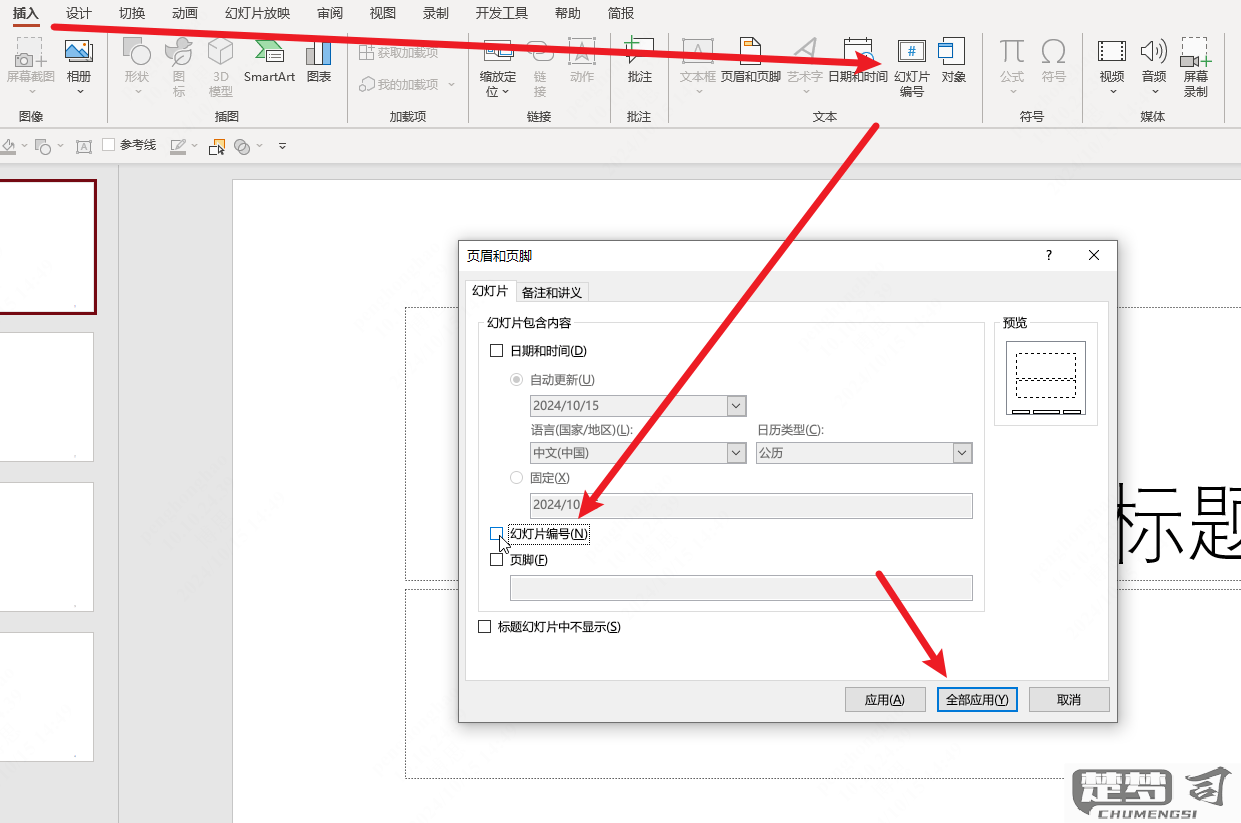1241x823 pixels.
Task: Open the customize quick access toolbar dropdown
Action: 282,146
